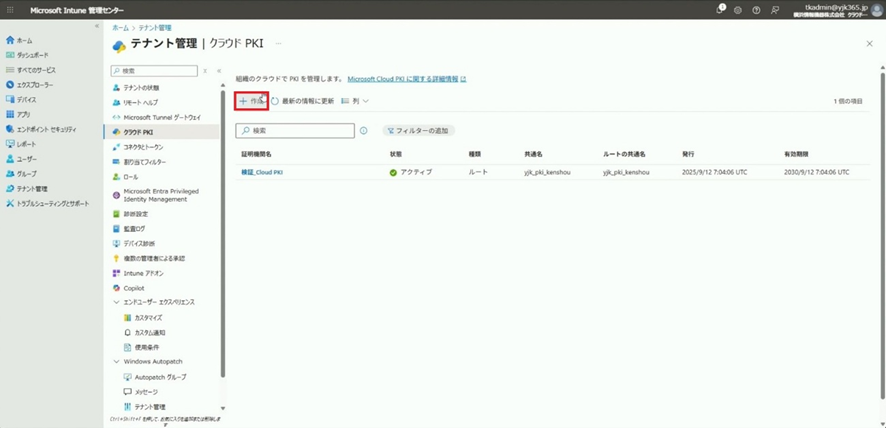Viewport: 886px width, 428px height.
Task: Open the notifications bell icon
Action: 720,9
